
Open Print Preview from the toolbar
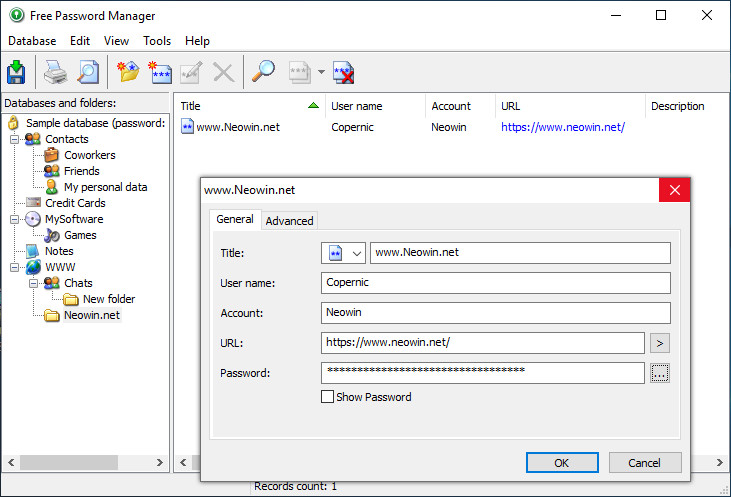88,72
